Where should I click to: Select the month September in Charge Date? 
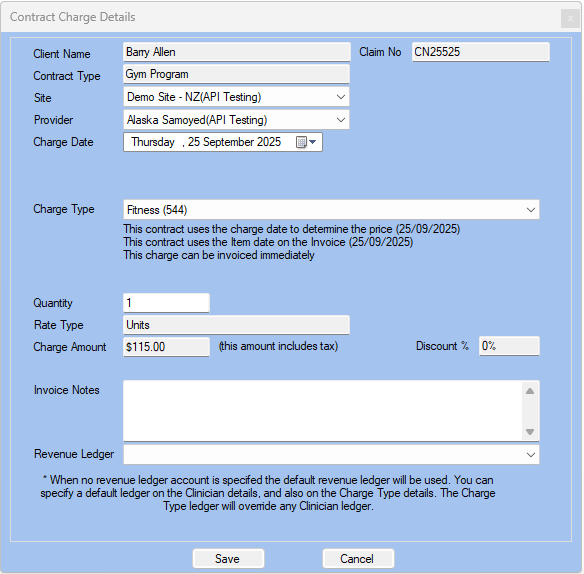point(227,142)
